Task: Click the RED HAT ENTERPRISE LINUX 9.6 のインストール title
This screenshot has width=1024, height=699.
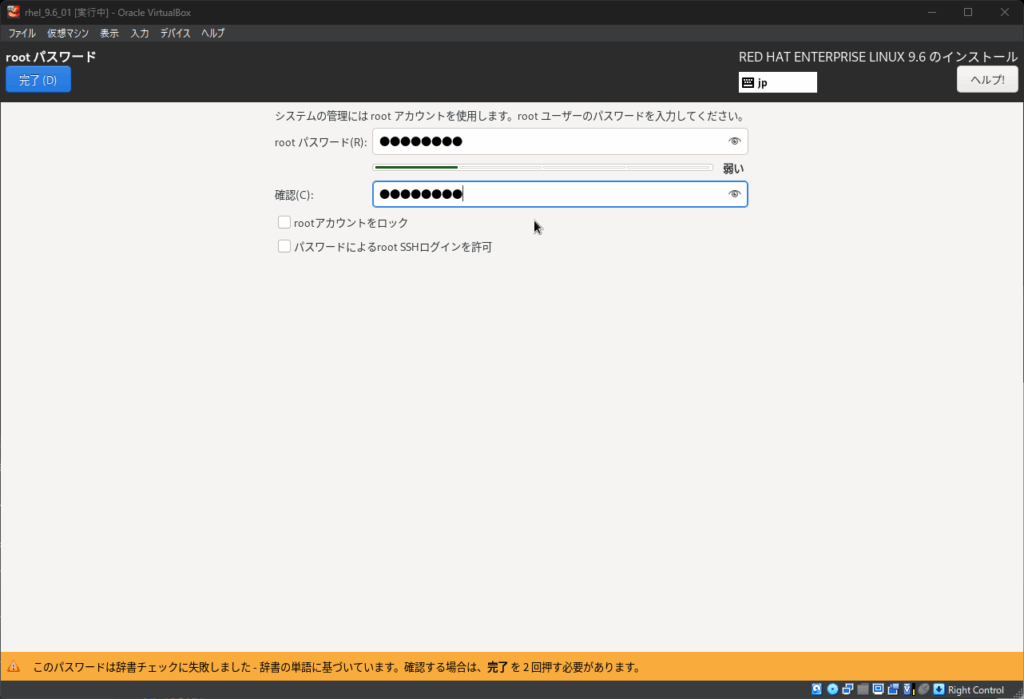Action: tap(878, 57)
